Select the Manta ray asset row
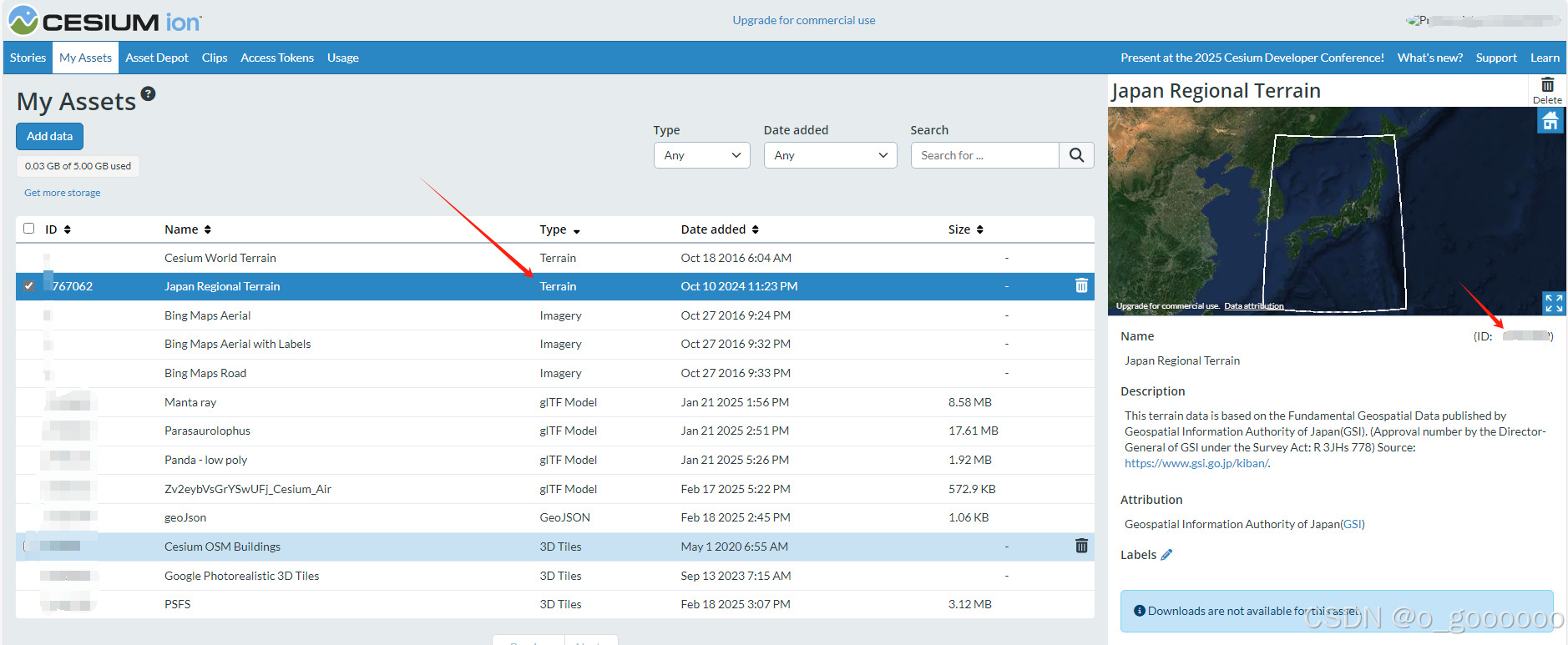Image resolution: width=1568 pixels, height=645 pixels. pos(555,402)
